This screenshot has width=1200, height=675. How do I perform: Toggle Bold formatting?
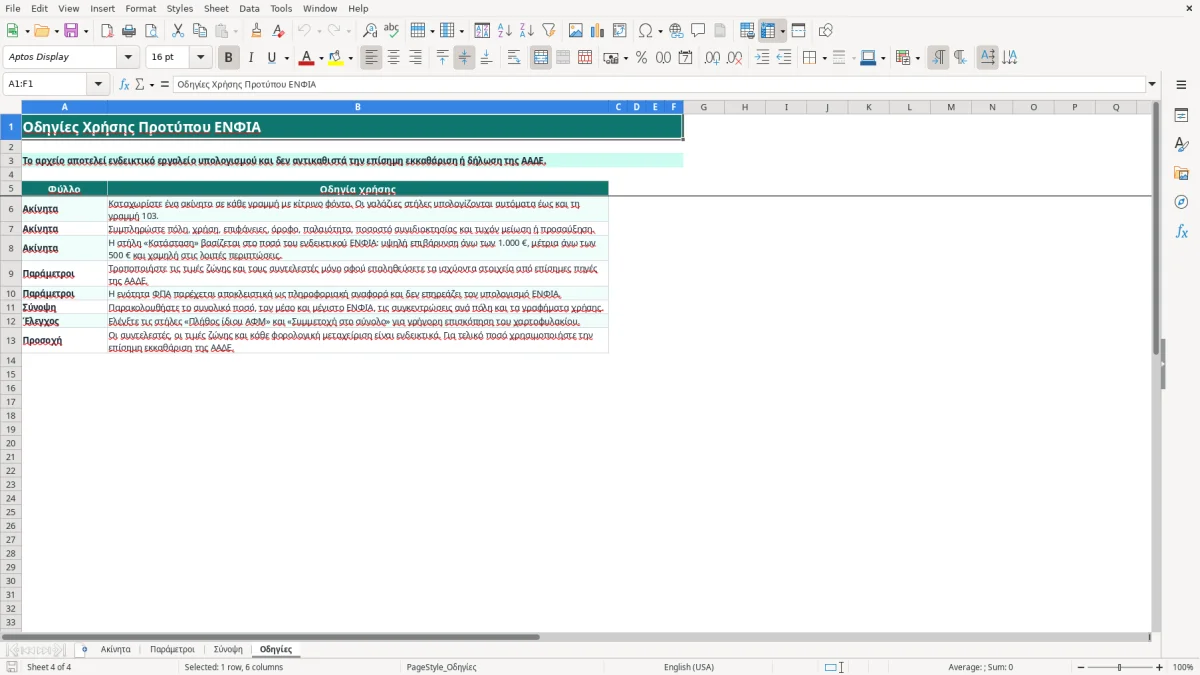click(x=228, y=58)
